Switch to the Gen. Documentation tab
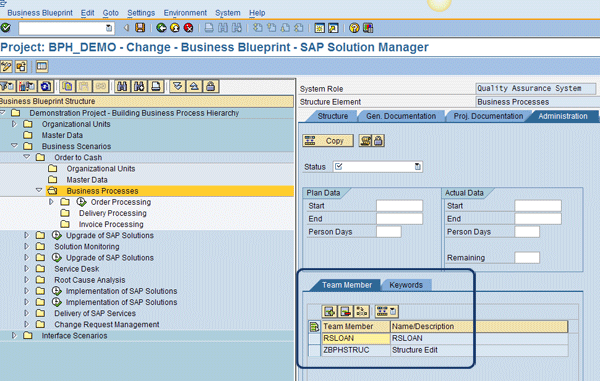This screenshot has width=600, height=381. click(x=401, y=116)
